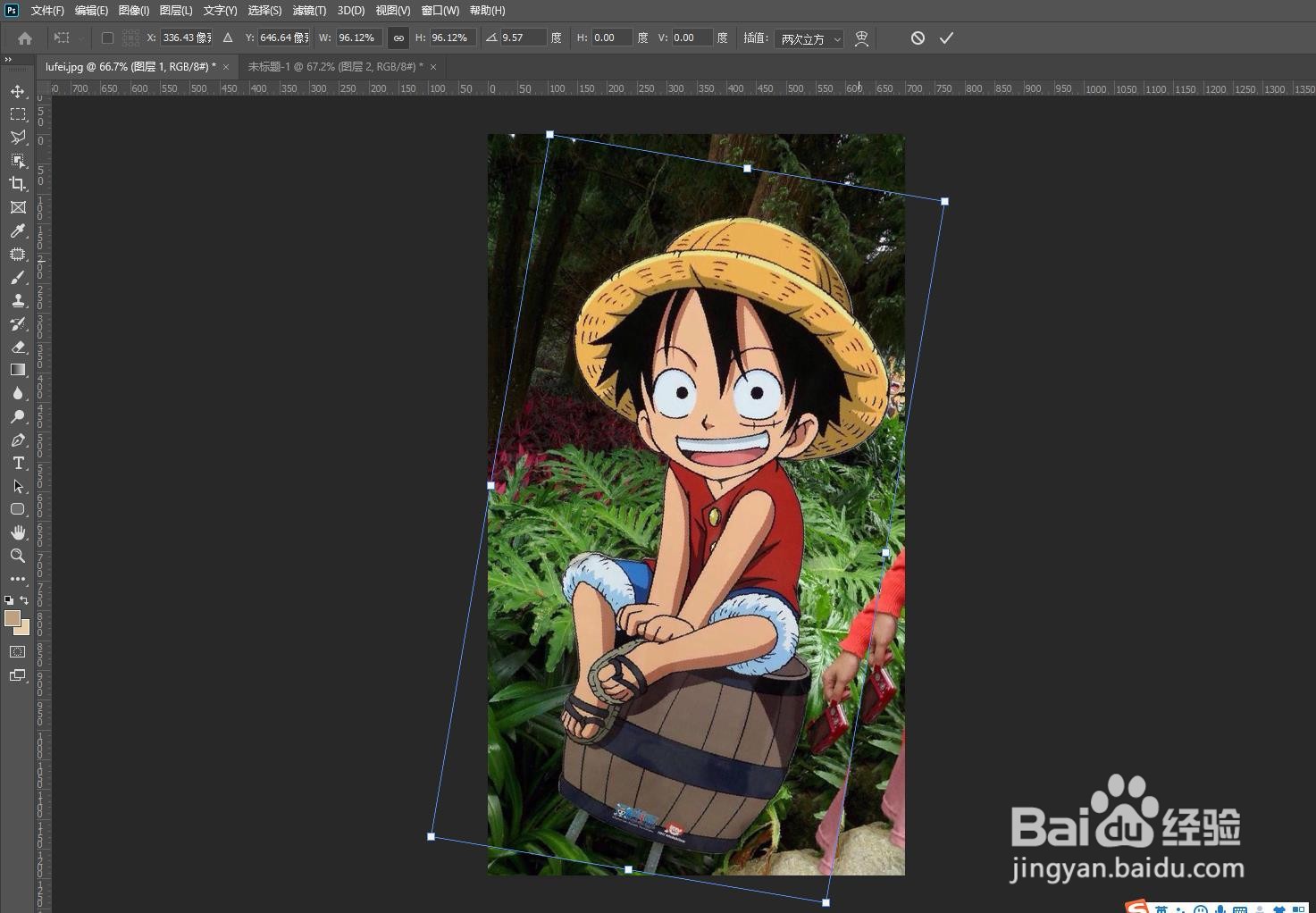
Task: Toggle maintain aspect ratio link
Action: coord(398,38)
